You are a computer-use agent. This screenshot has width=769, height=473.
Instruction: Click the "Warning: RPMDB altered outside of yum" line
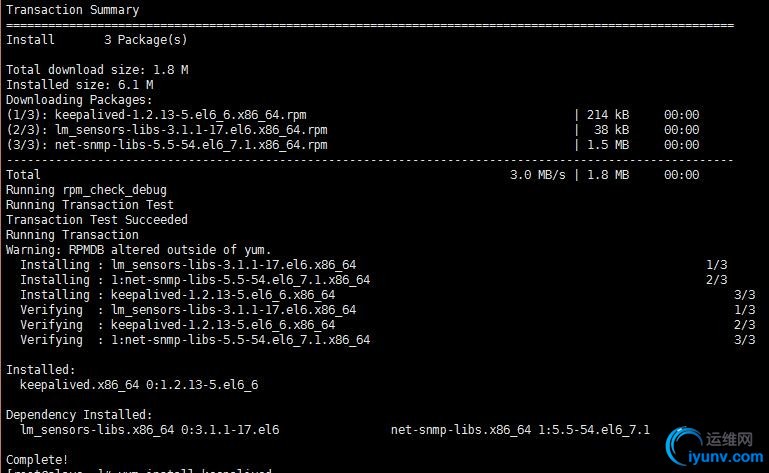(x=139, y=250)
